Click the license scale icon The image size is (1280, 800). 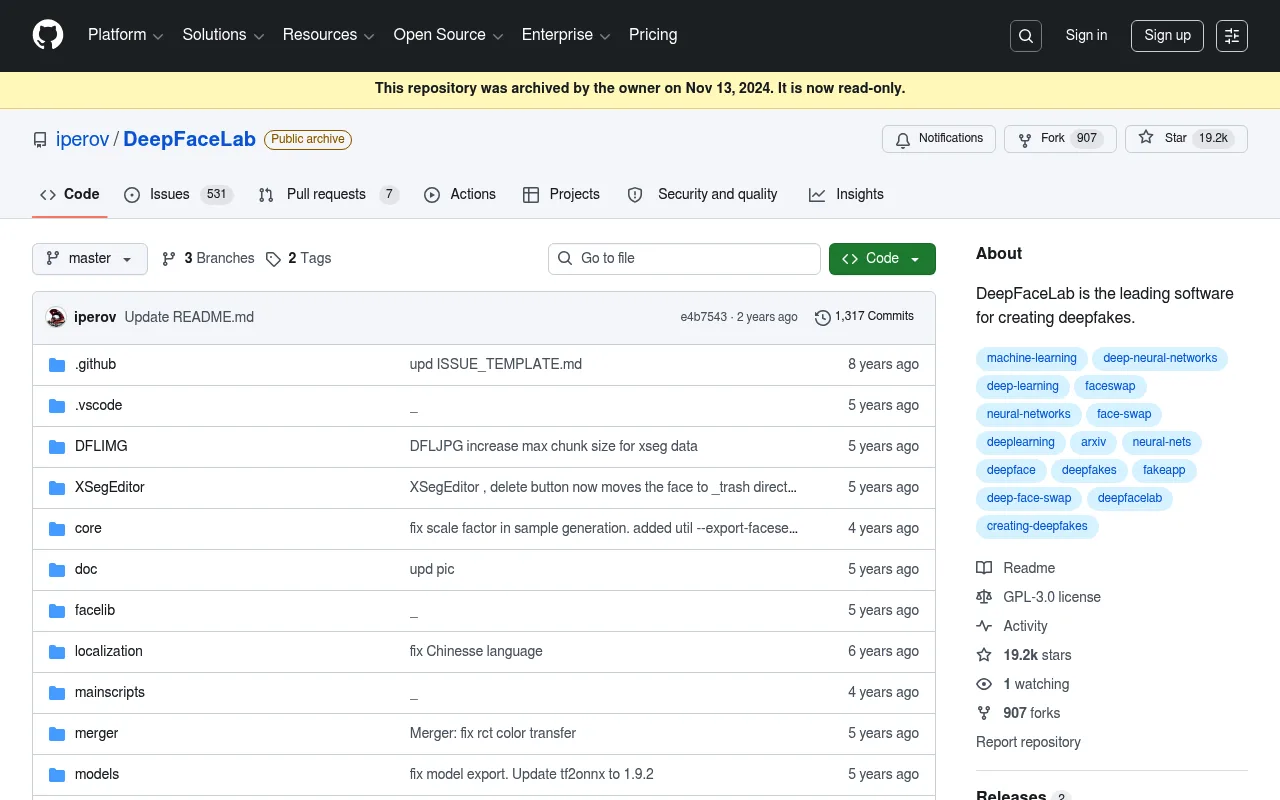click(984, 597)
